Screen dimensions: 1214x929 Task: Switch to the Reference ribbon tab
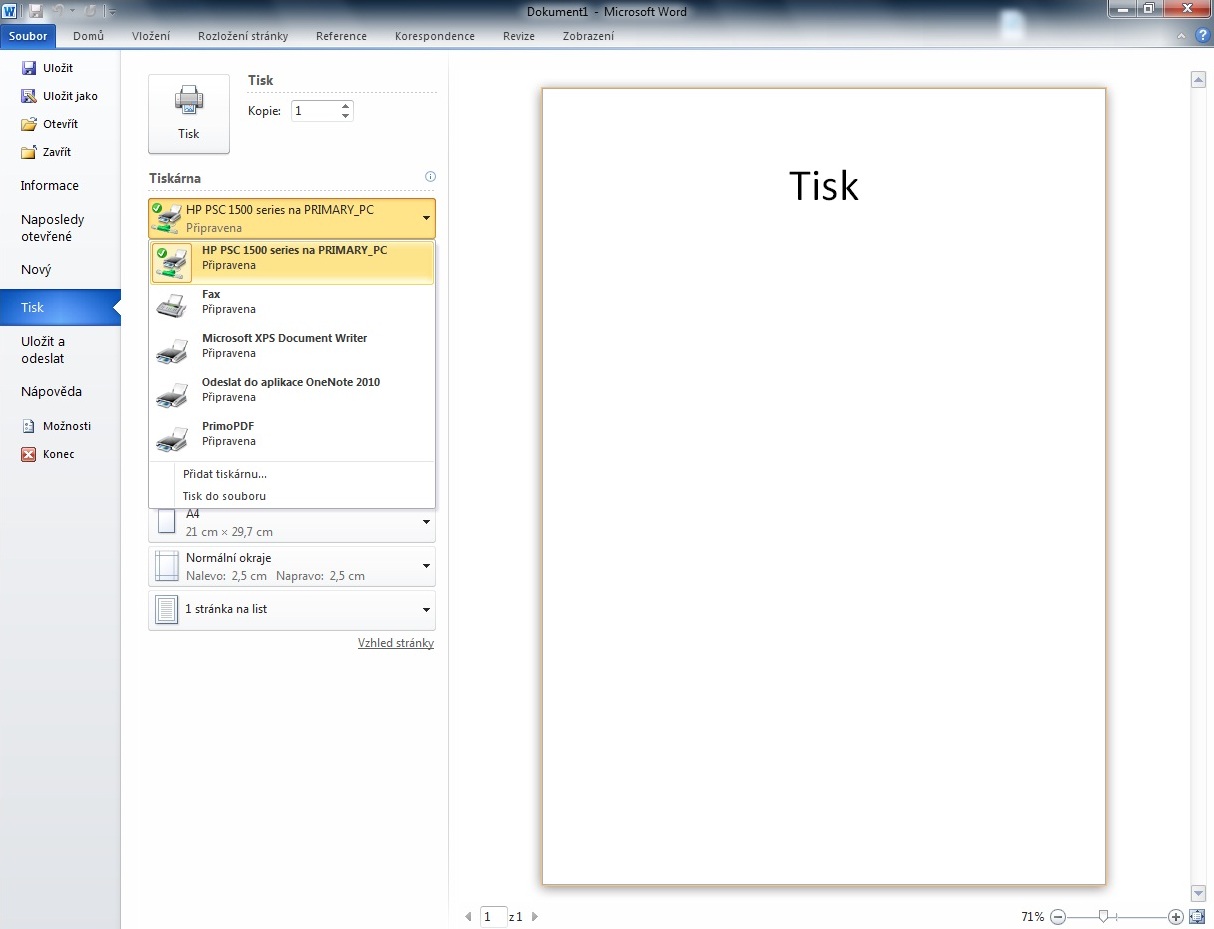pyautogui.click(x=341, y=36)
